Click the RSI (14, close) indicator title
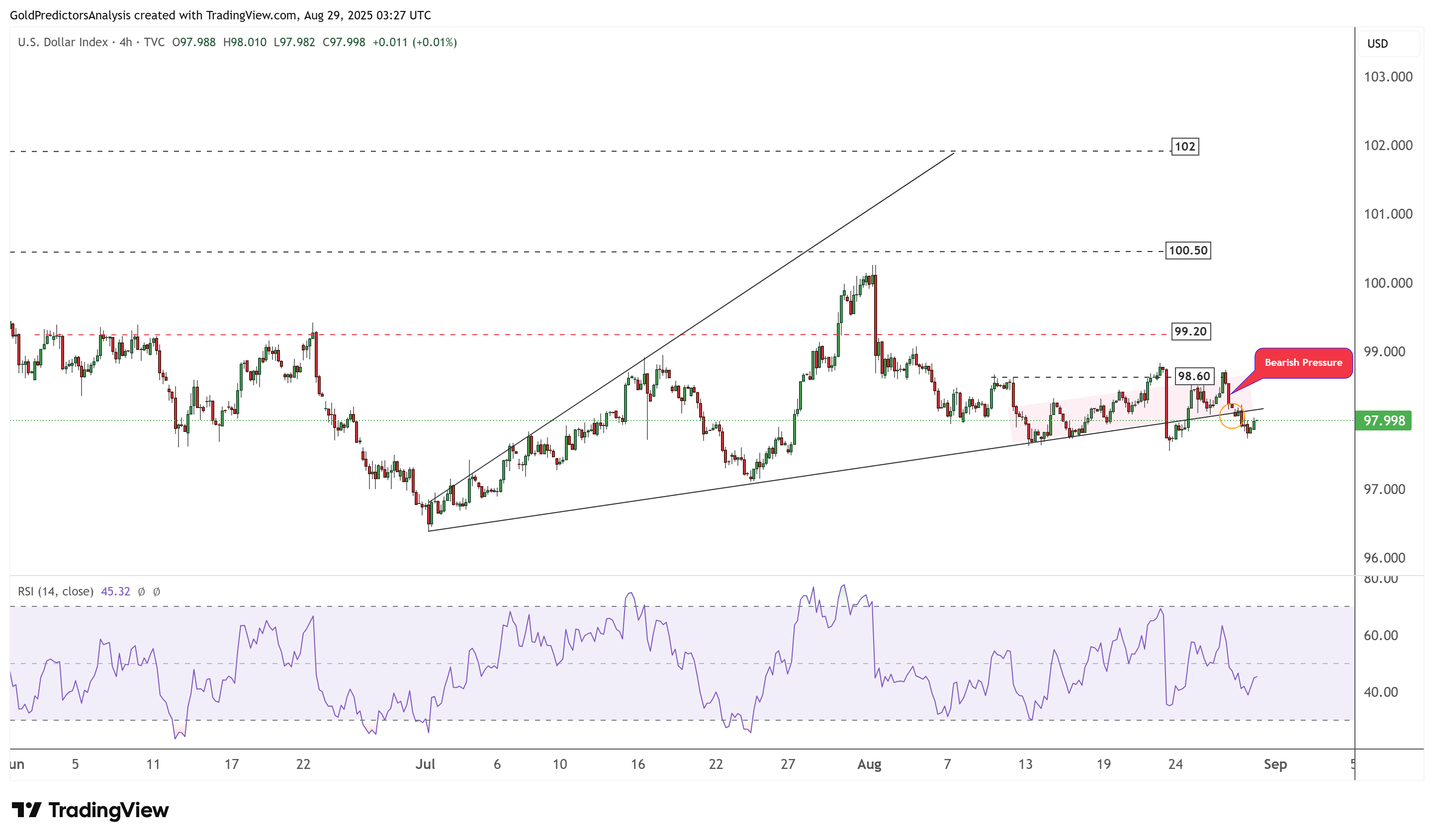The height and width of the screenshot is (840, 1434). coord(55,591)
